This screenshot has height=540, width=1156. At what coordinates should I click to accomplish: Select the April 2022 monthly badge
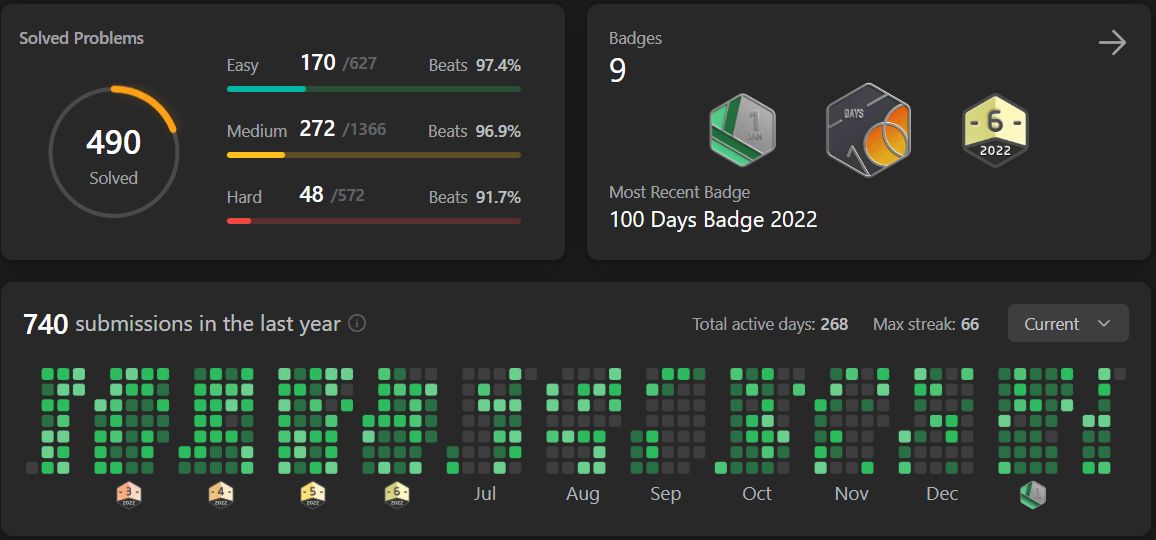click(x=220, y=494)
